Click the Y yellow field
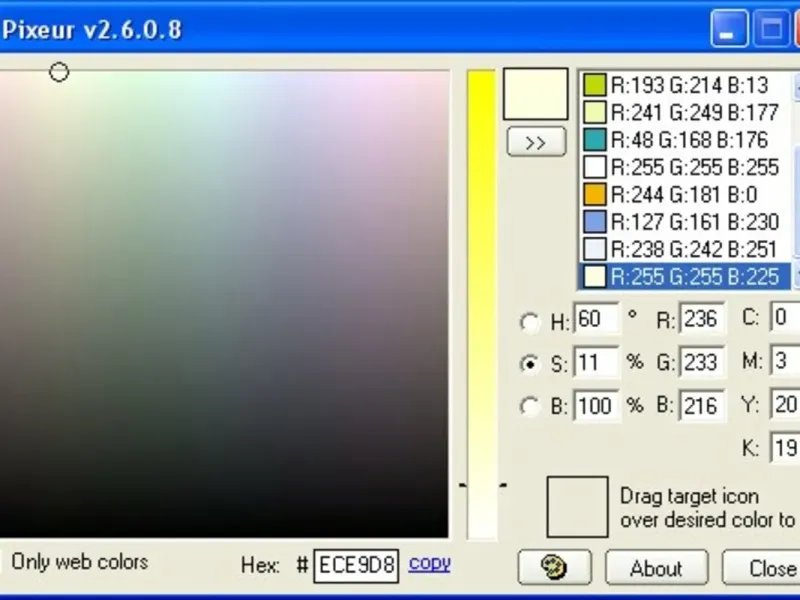 point(785,404)
